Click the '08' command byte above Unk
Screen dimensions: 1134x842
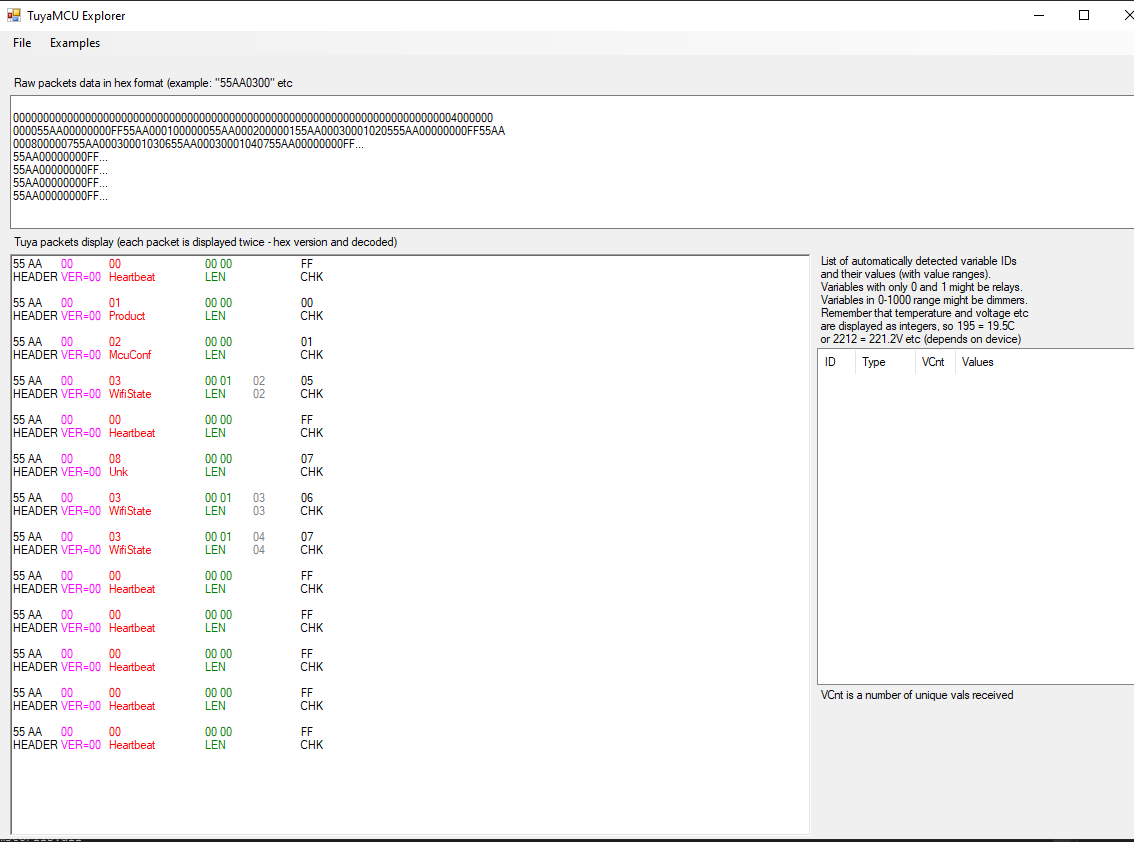114,459
